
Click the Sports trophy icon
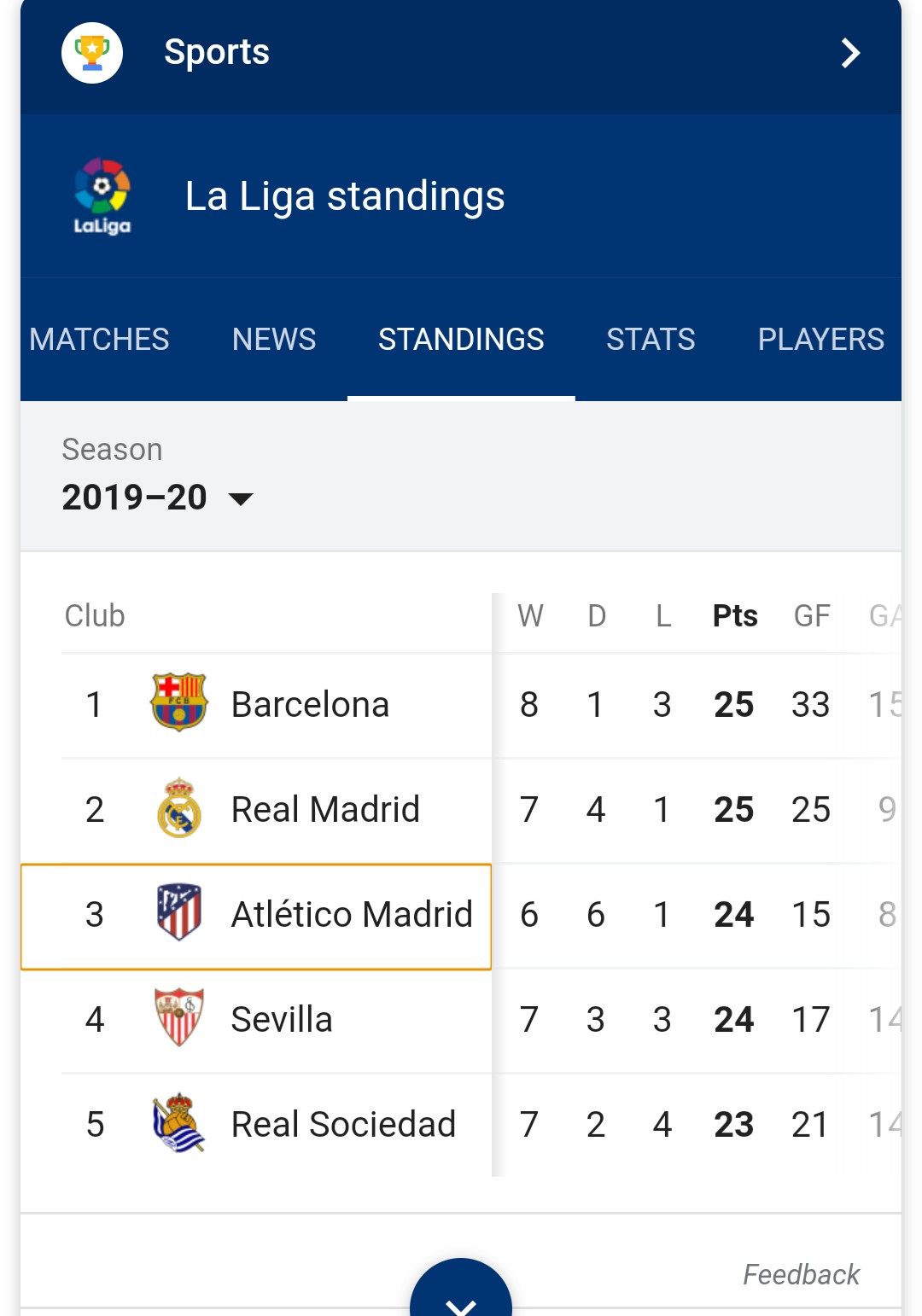pyautogui.click(x=92, y=53)
